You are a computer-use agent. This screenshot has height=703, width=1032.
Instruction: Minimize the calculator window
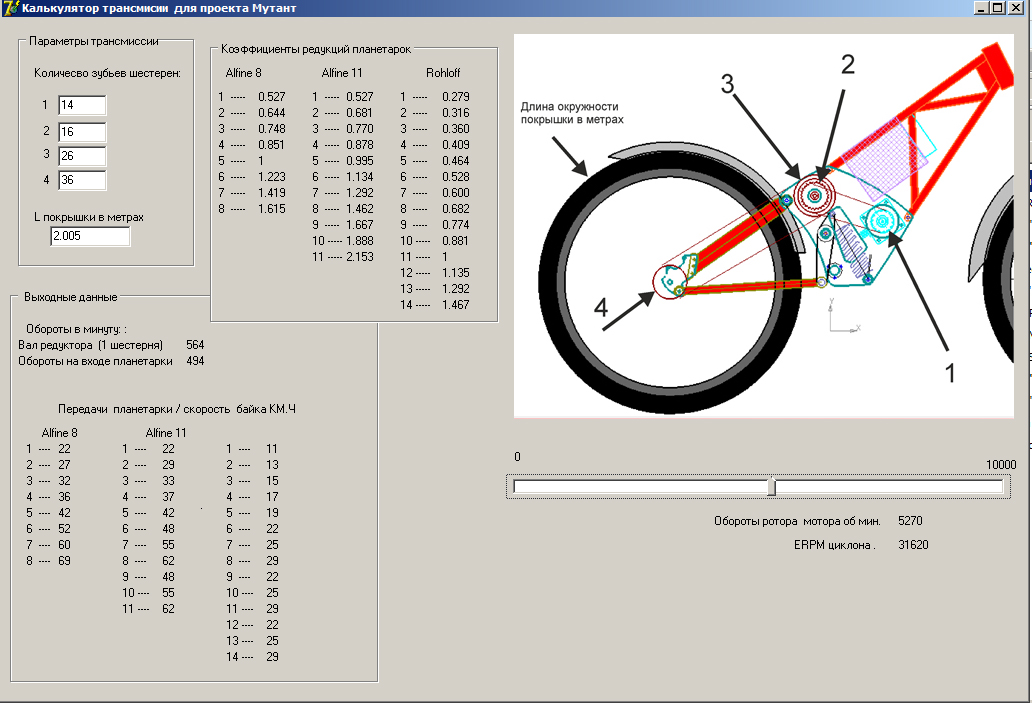pyautogui.click(x=981, y=8)
